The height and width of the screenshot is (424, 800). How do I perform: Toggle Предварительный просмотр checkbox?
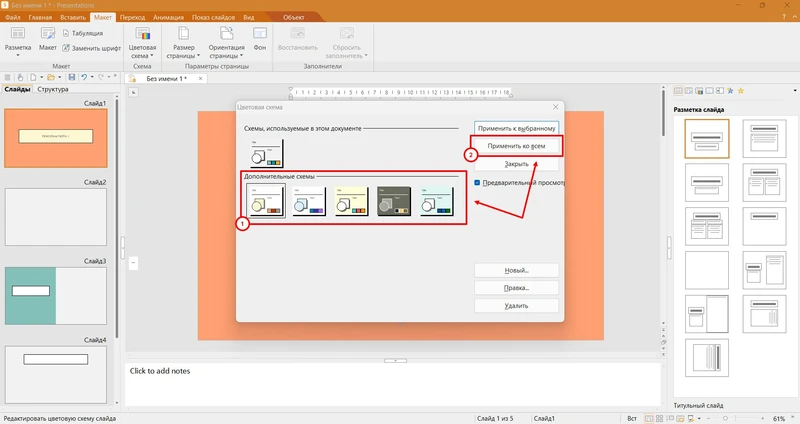[x=477, y=183]
